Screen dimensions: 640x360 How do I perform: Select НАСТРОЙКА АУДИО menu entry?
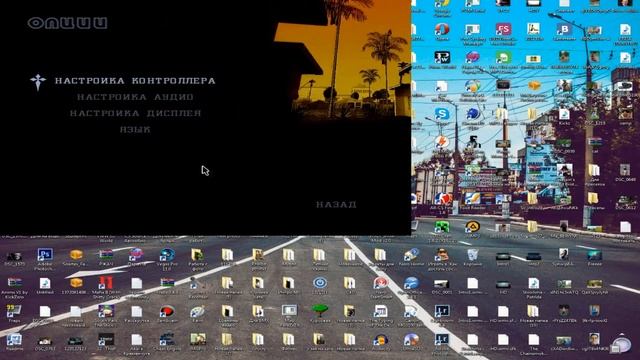pos(135,97)
